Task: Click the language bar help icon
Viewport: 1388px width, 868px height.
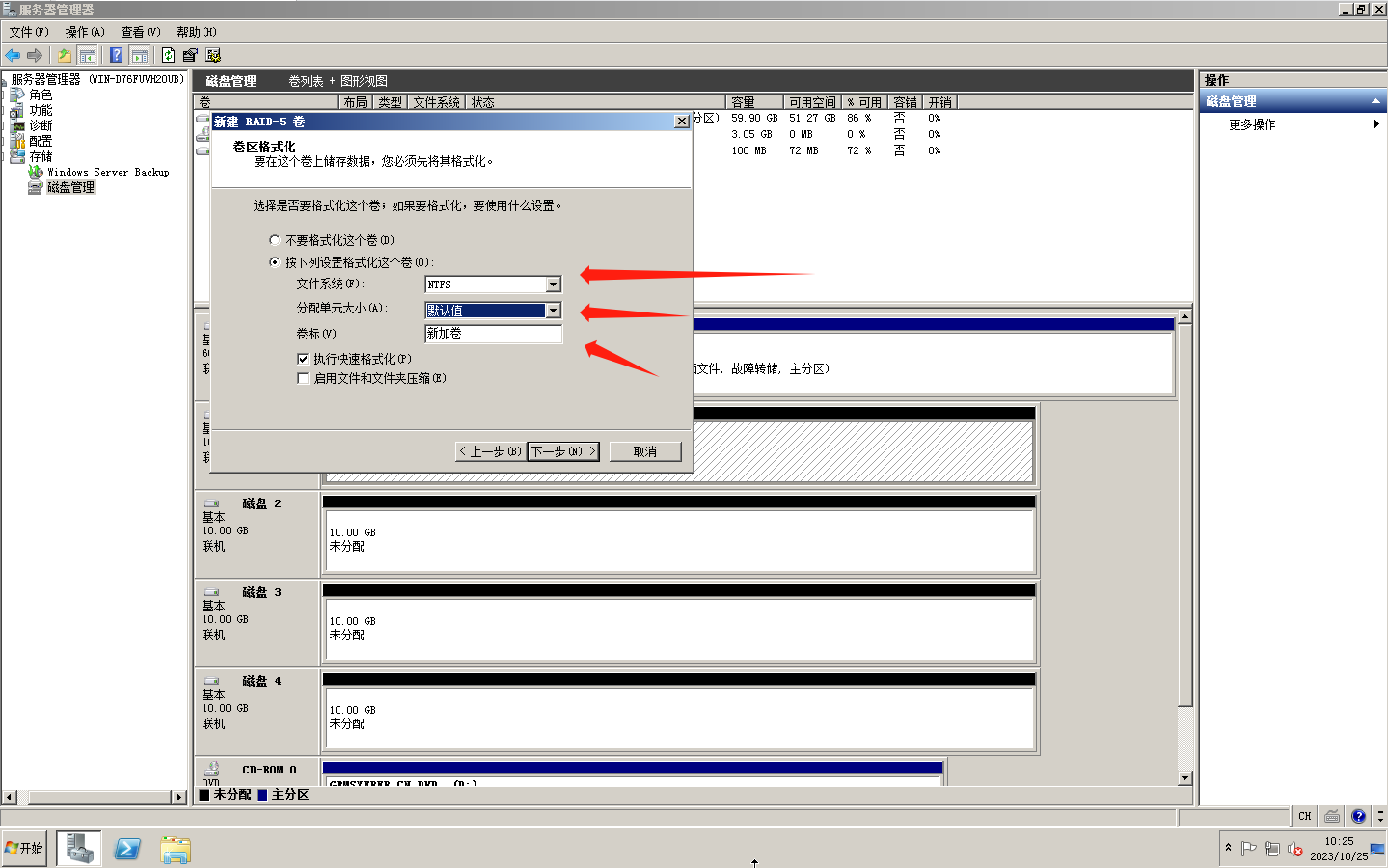Action: (x=1358, y=816)
